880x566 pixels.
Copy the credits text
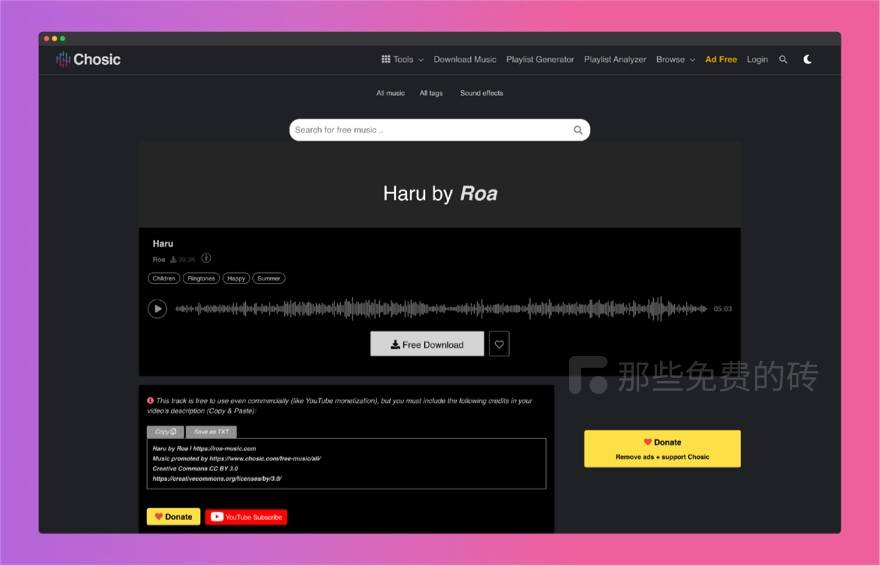pos(165,432)
